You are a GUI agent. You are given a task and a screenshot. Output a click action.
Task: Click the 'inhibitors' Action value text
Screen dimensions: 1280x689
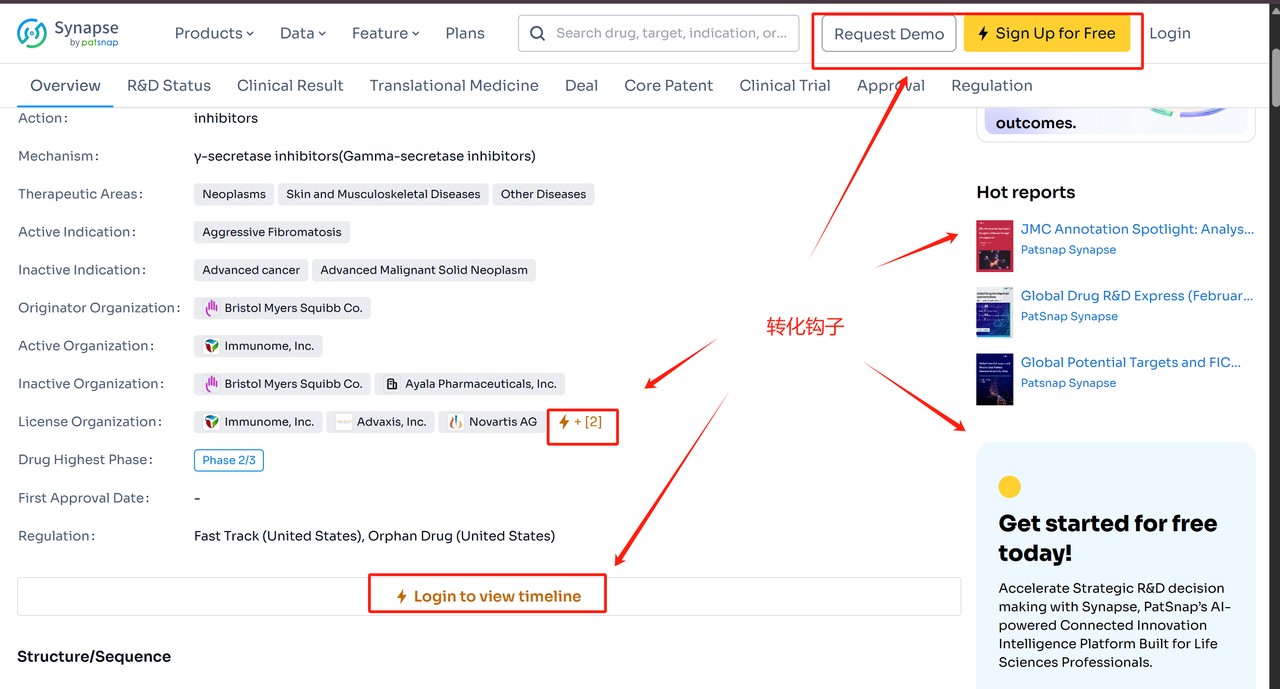point(226,118)
